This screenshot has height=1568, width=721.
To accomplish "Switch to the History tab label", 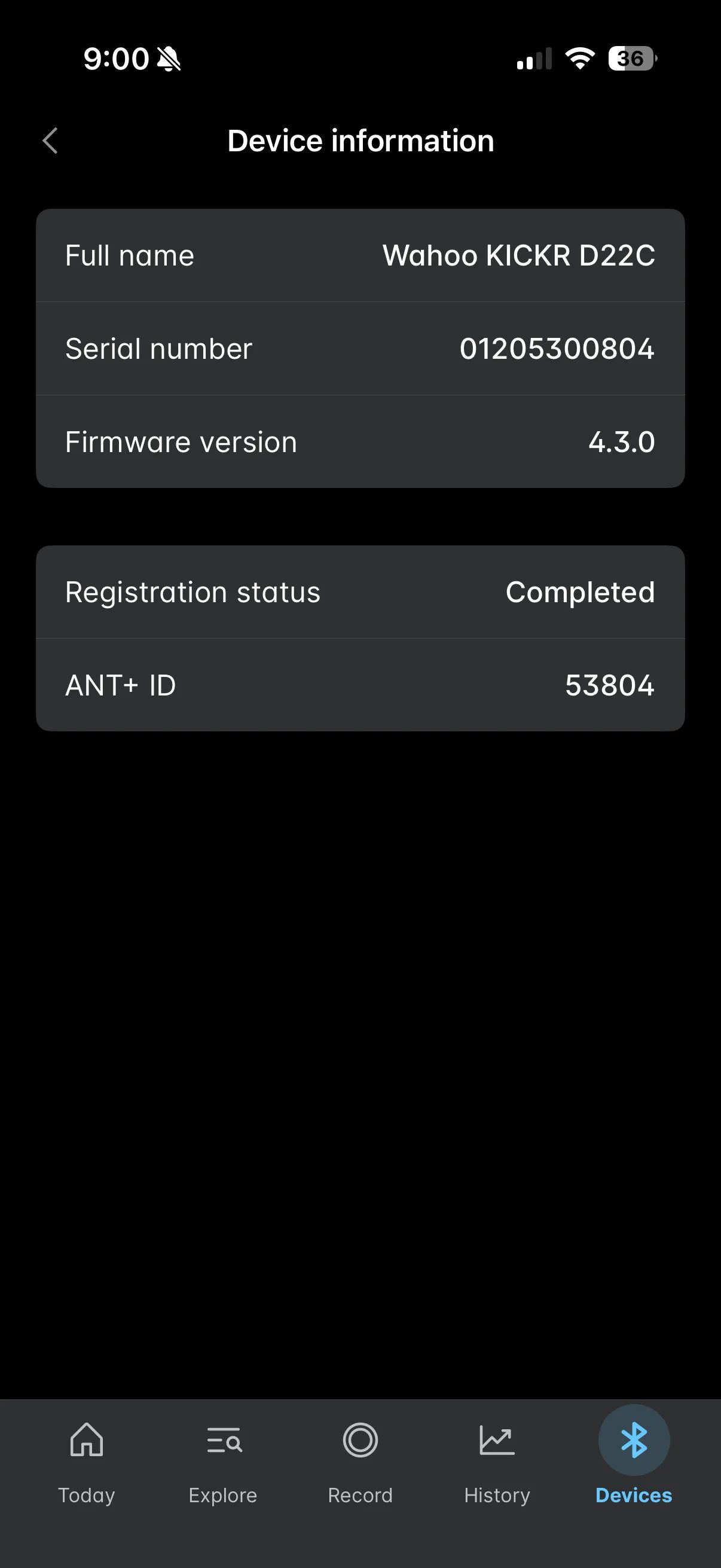I will point(496,1495).
